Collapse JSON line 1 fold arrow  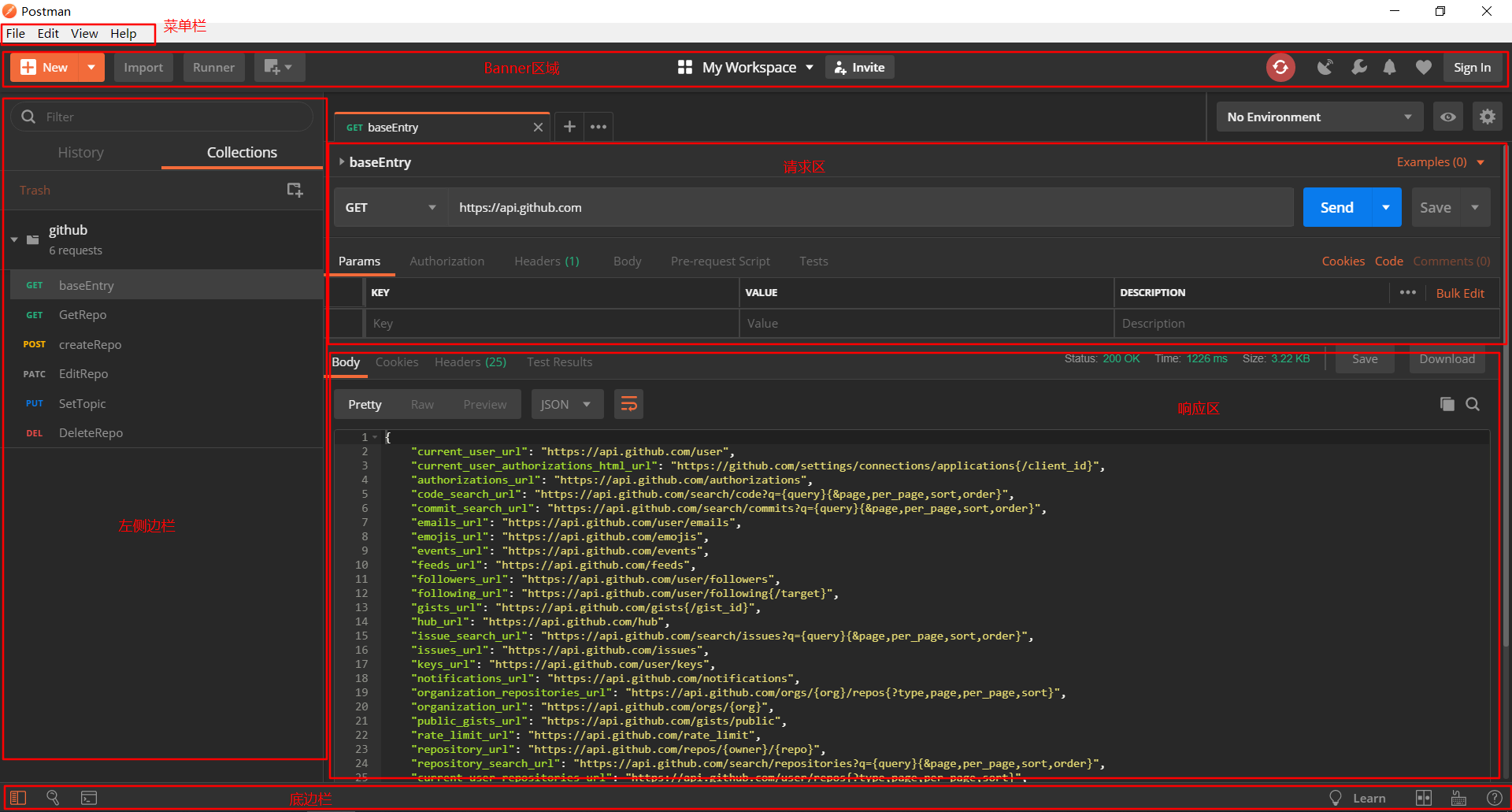coord(375,437)
